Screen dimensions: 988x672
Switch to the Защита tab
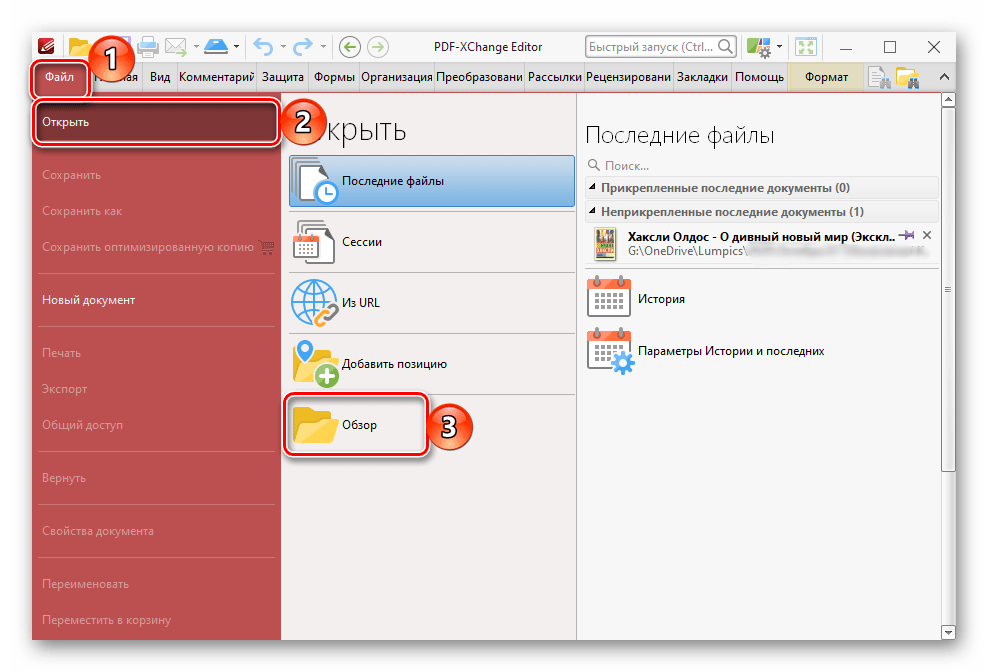283,77
